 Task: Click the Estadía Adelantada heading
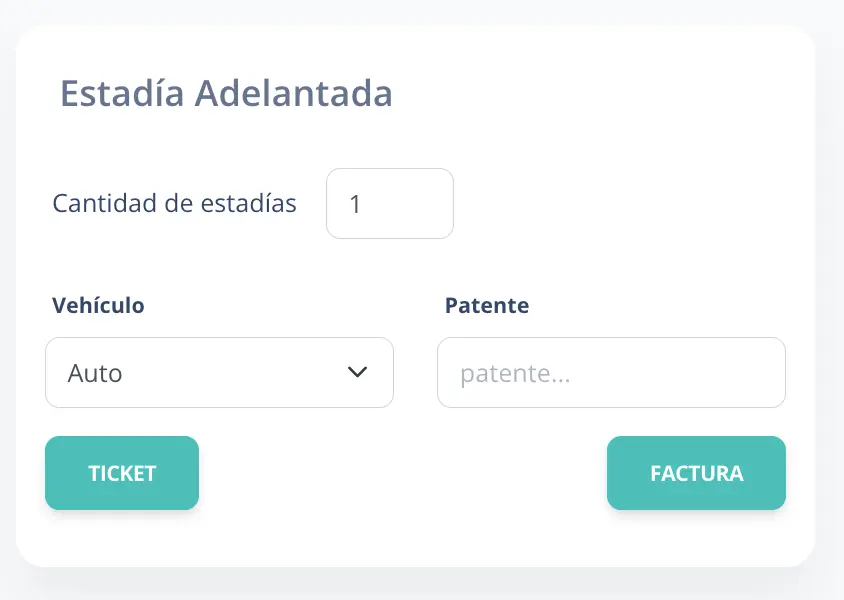tap(227, 93)
